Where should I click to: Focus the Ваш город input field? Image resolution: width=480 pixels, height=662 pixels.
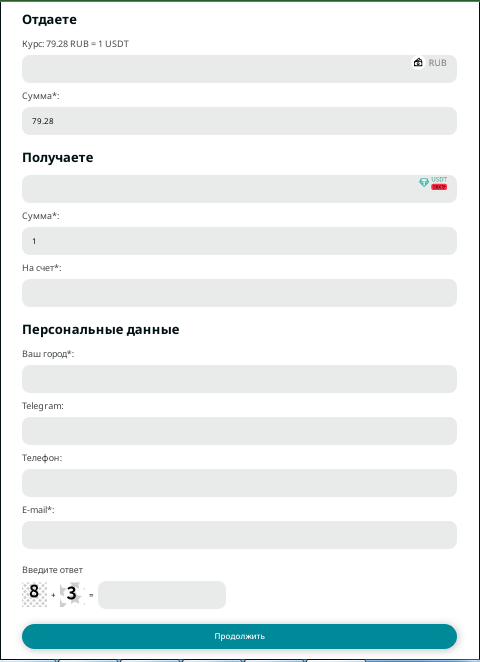[x=239, y=379]
